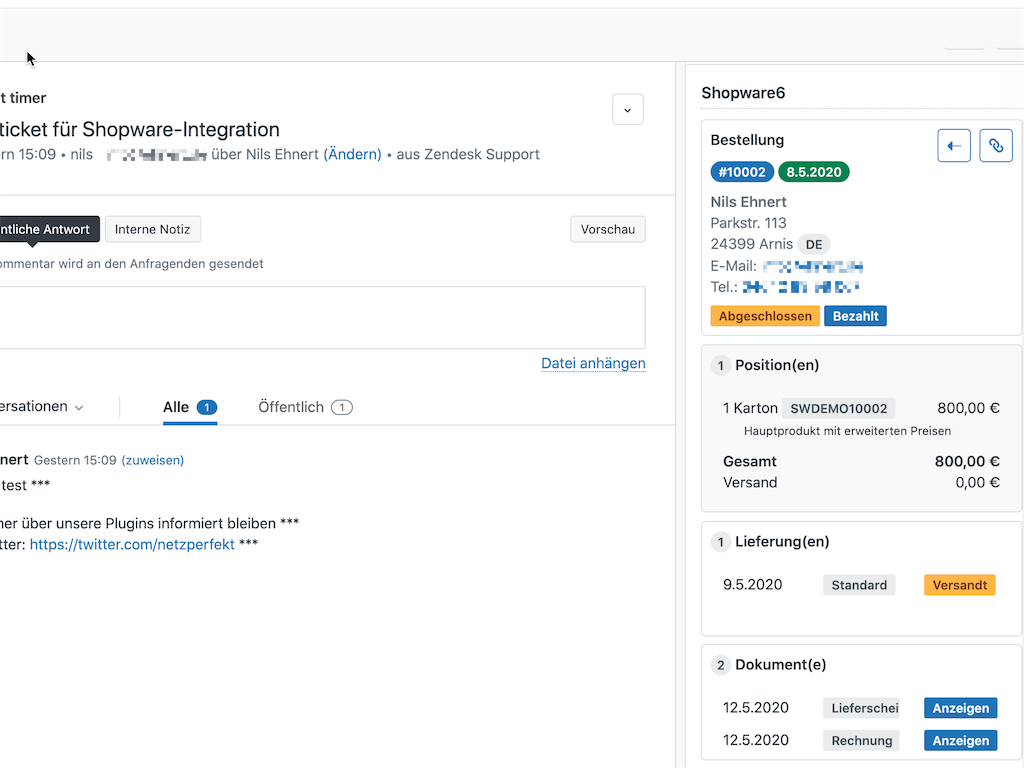Show the Lieferschein document via Anzeigen

pyautogui.click(x=960, y=708)
